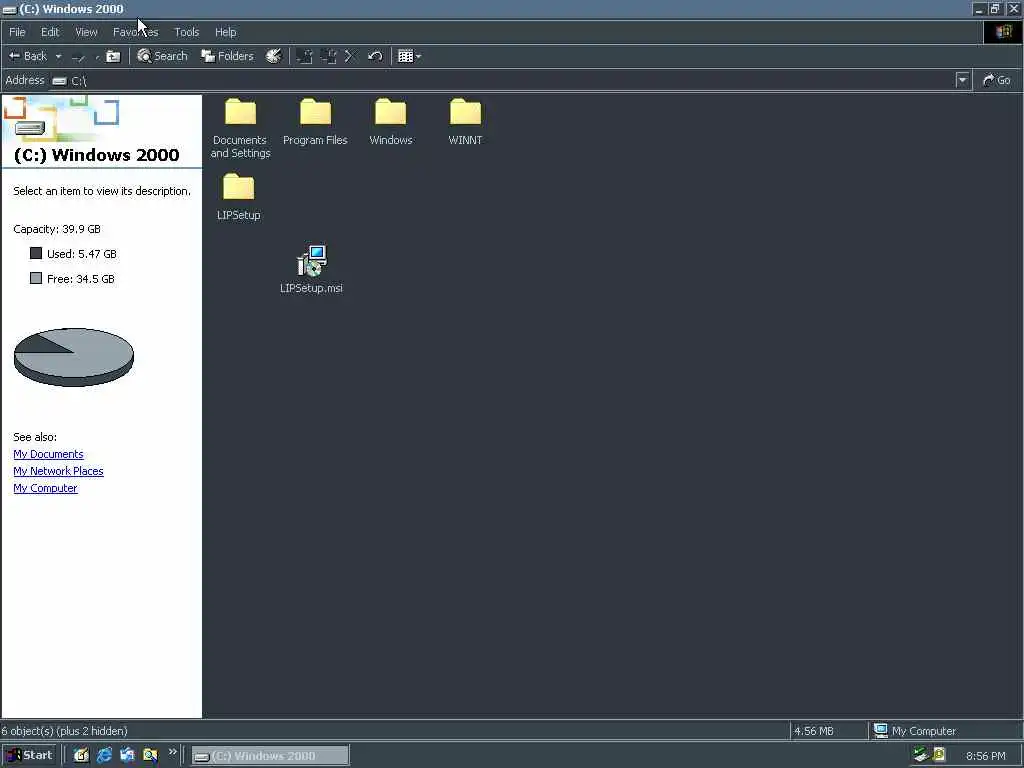Open the My Network Places link
This screenshot has width=1024, height=768.
tap(58, 471)
